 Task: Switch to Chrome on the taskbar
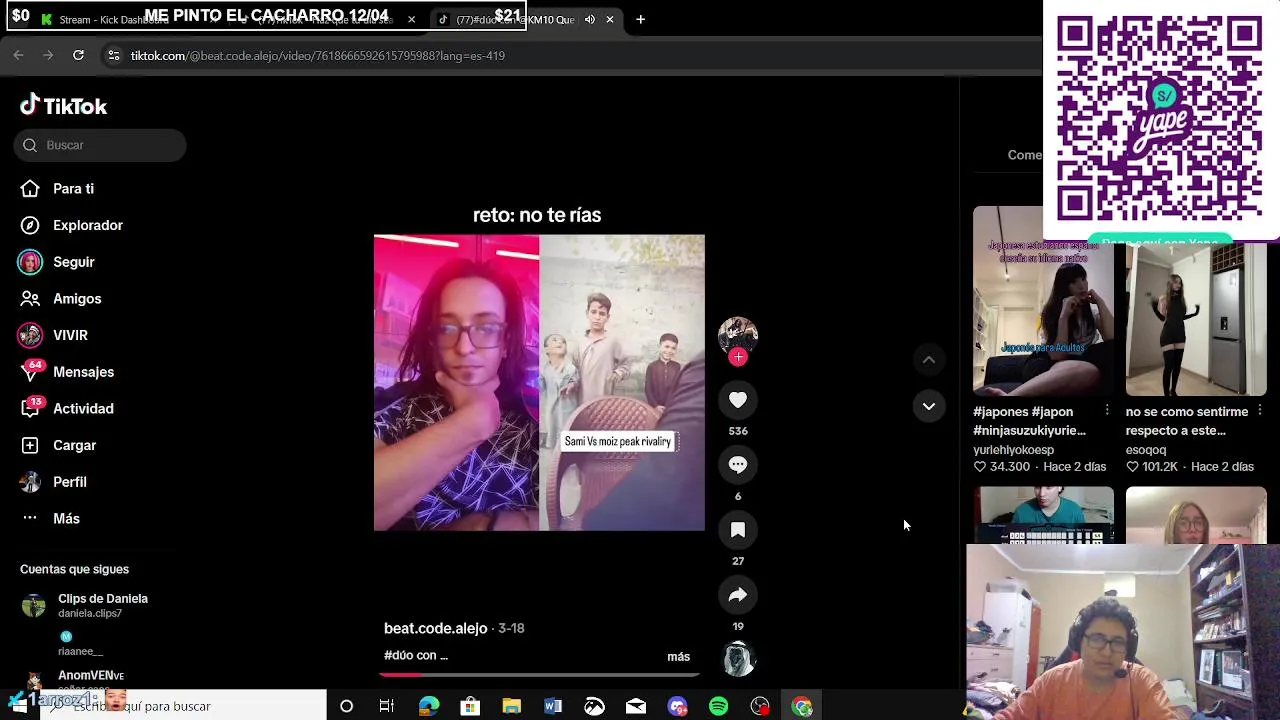pyautogui.click(x=802, y=706)
